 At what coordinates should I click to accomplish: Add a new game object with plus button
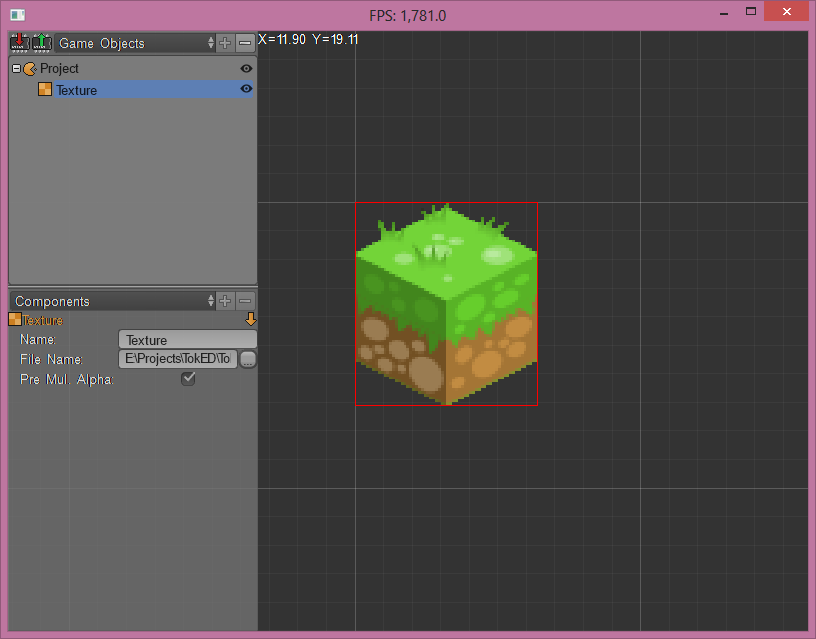225,43
